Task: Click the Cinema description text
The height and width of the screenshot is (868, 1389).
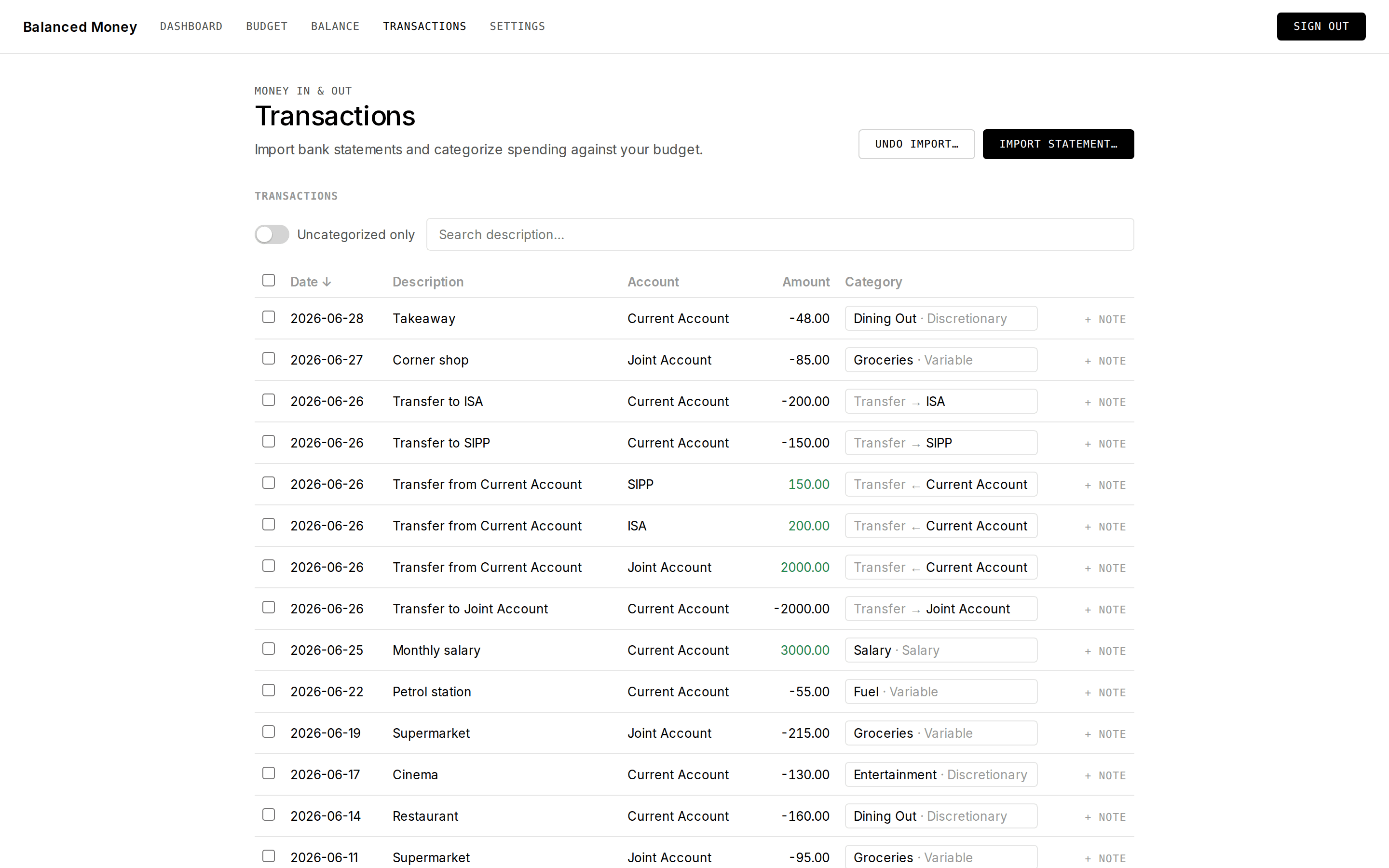Action: coord(415,774)
